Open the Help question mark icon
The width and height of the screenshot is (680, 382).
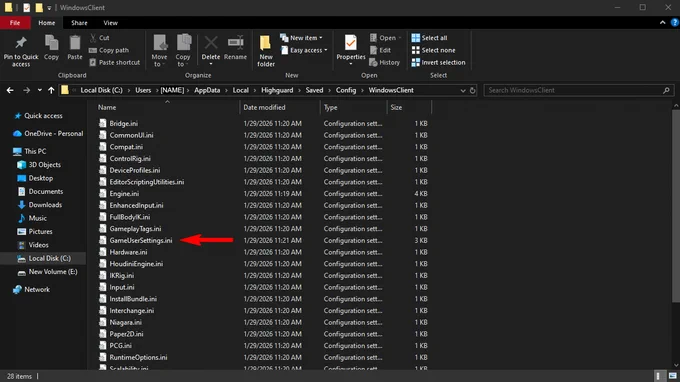(674, 23)
